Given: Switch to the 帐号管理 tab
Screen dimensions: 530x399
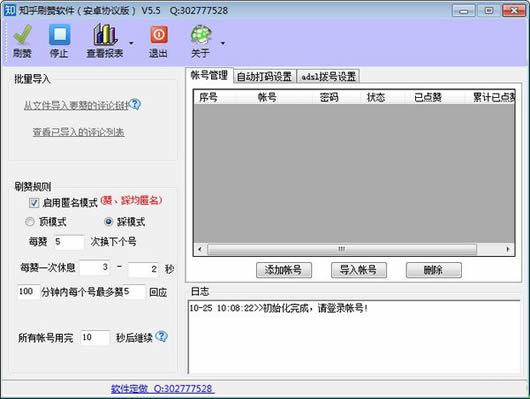Looking at the screenshot, I should (209, 75).
